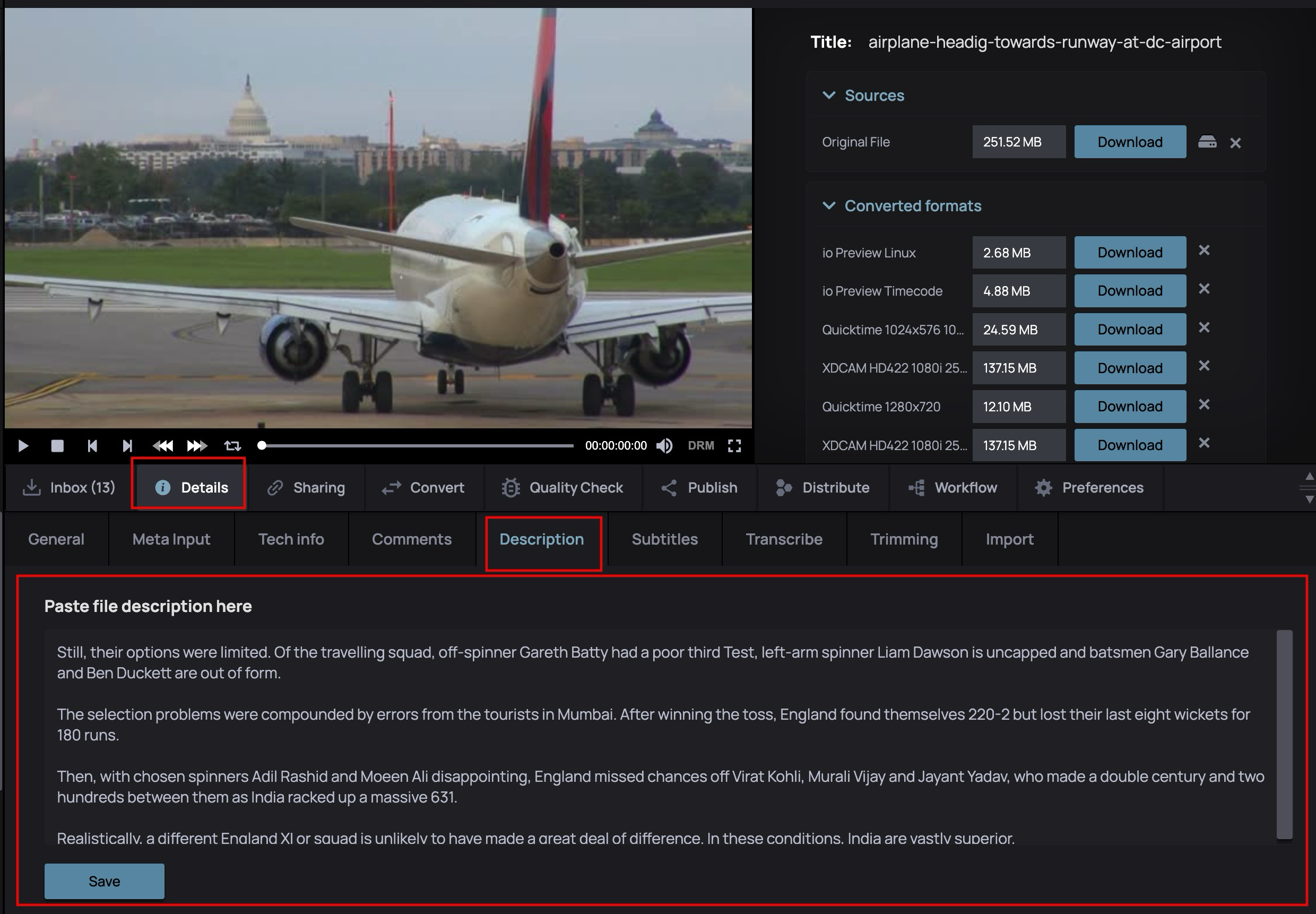Screen dimensions: 1316x914
Task: Collapse the Sources section
Action: [828, 95]
